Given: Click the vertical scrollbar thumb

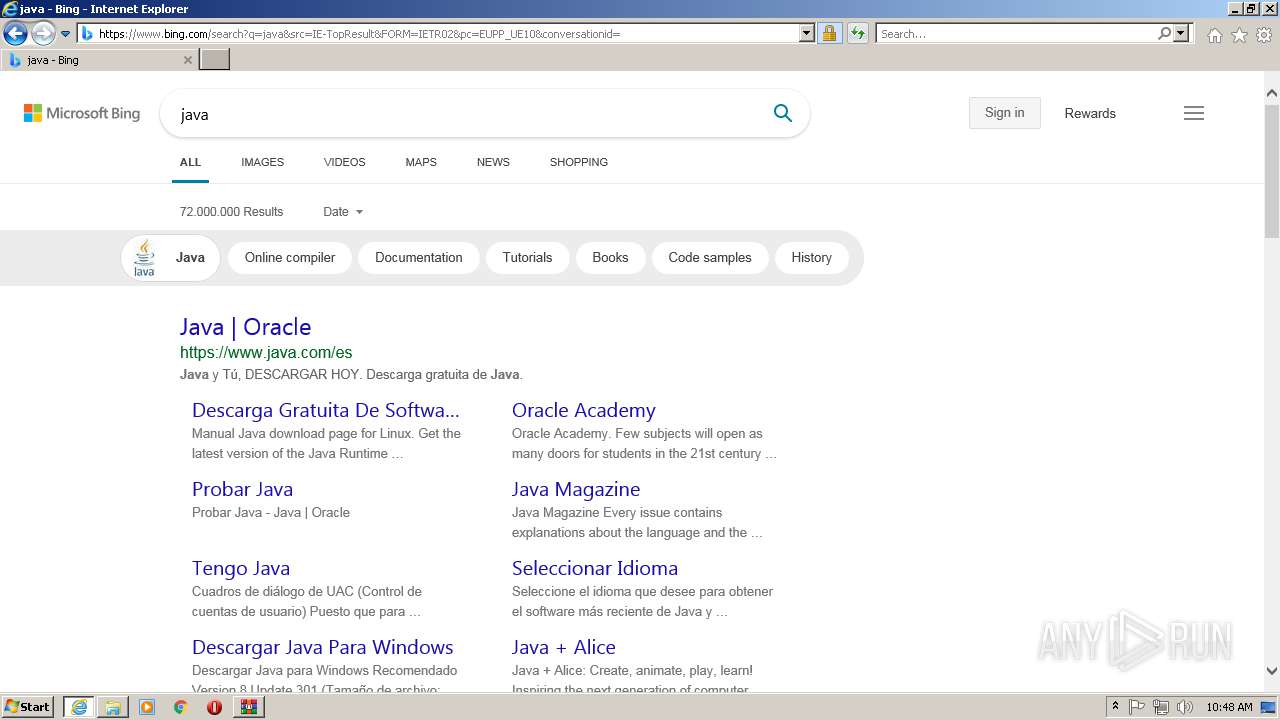Looking at the screenshot, I should pos(1272,170).
